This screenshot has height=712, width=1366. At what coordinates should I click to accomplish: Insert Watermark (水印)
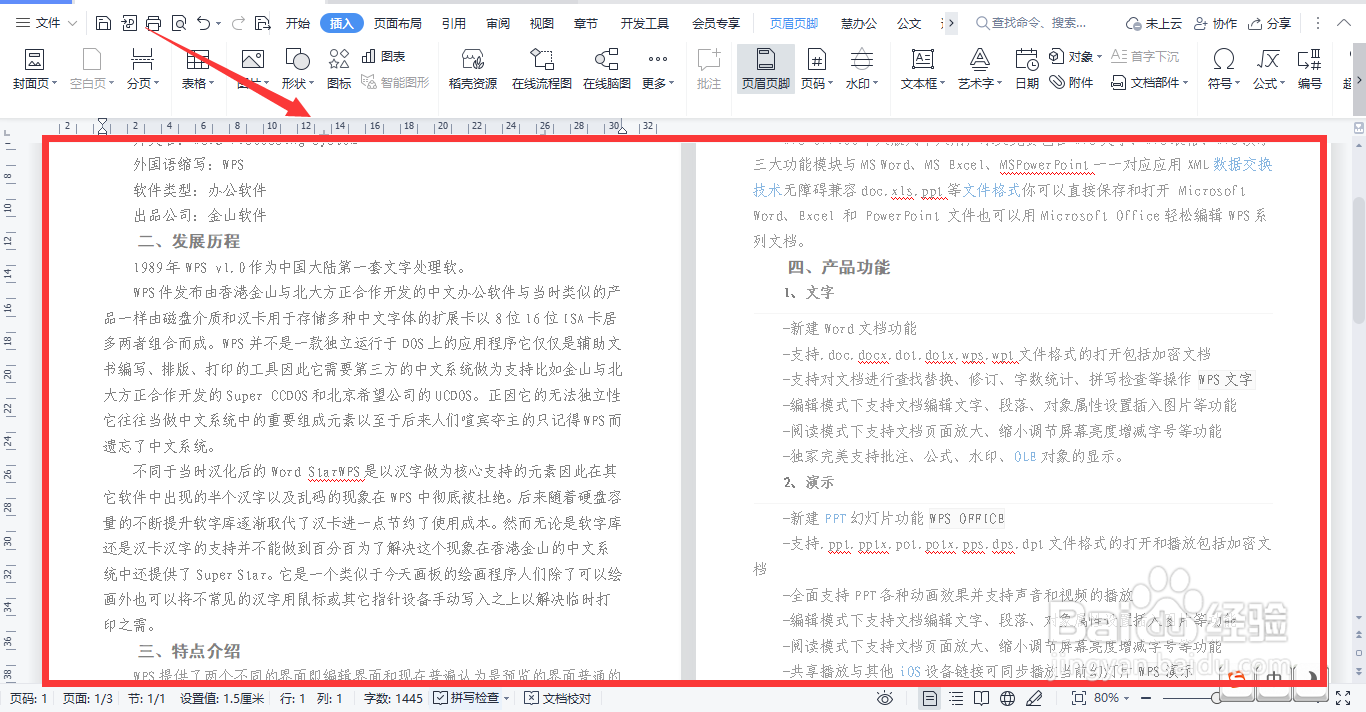pyautogui.click(x=861, y=69)
